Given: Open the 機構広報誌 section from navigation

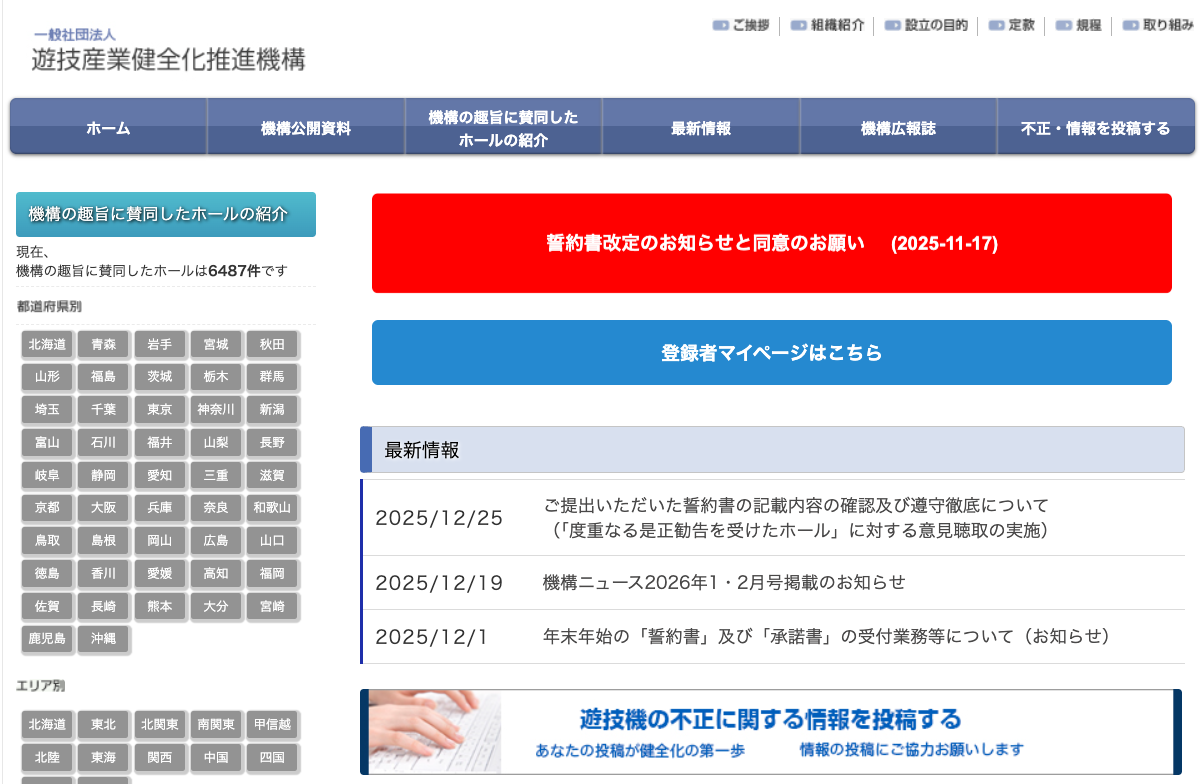Looking at the screenshot, I should [897, 127].
